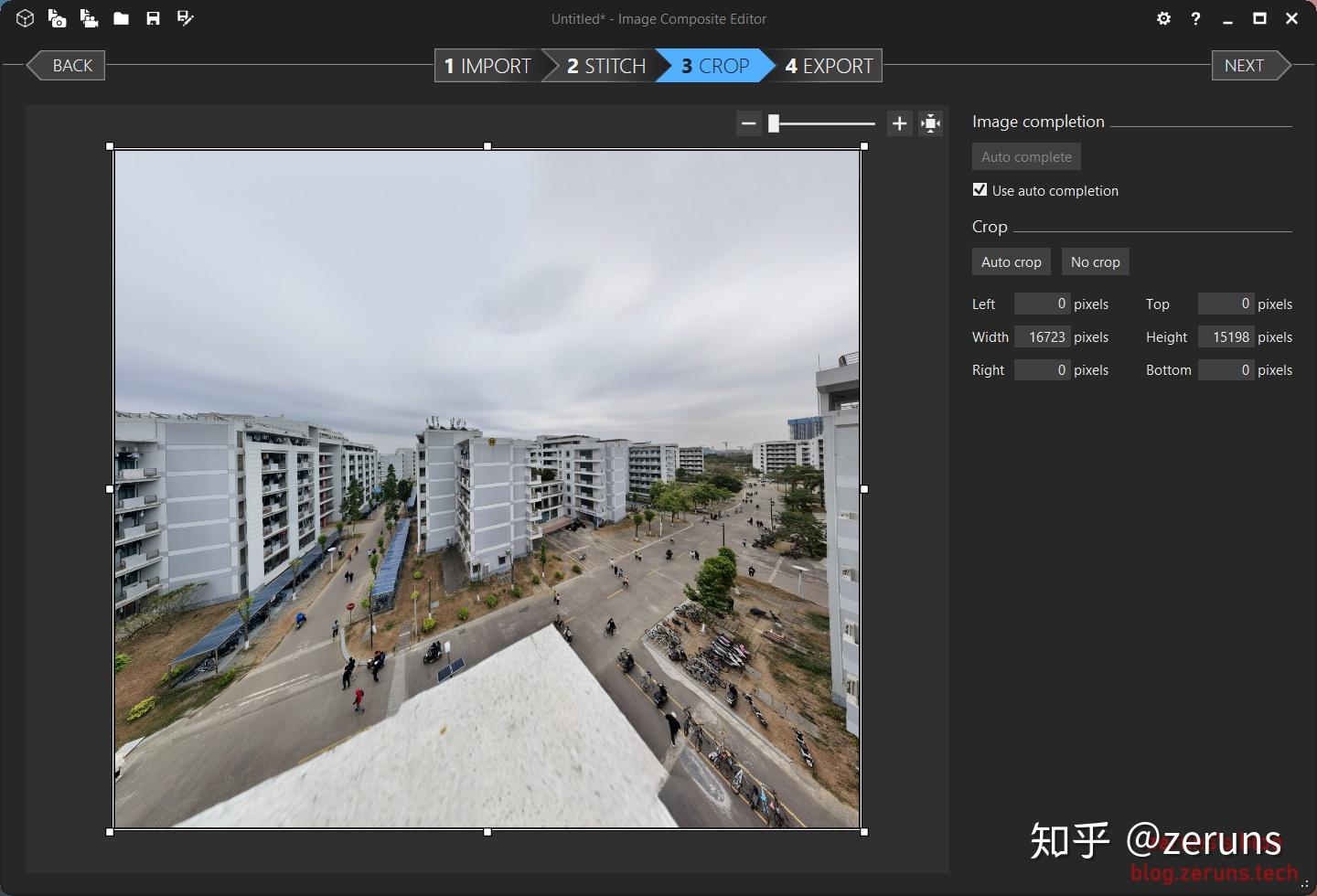Create a new panorama from video
Image resolution: width=1317 pixels, height=896 pixels.
coord(90,18)
